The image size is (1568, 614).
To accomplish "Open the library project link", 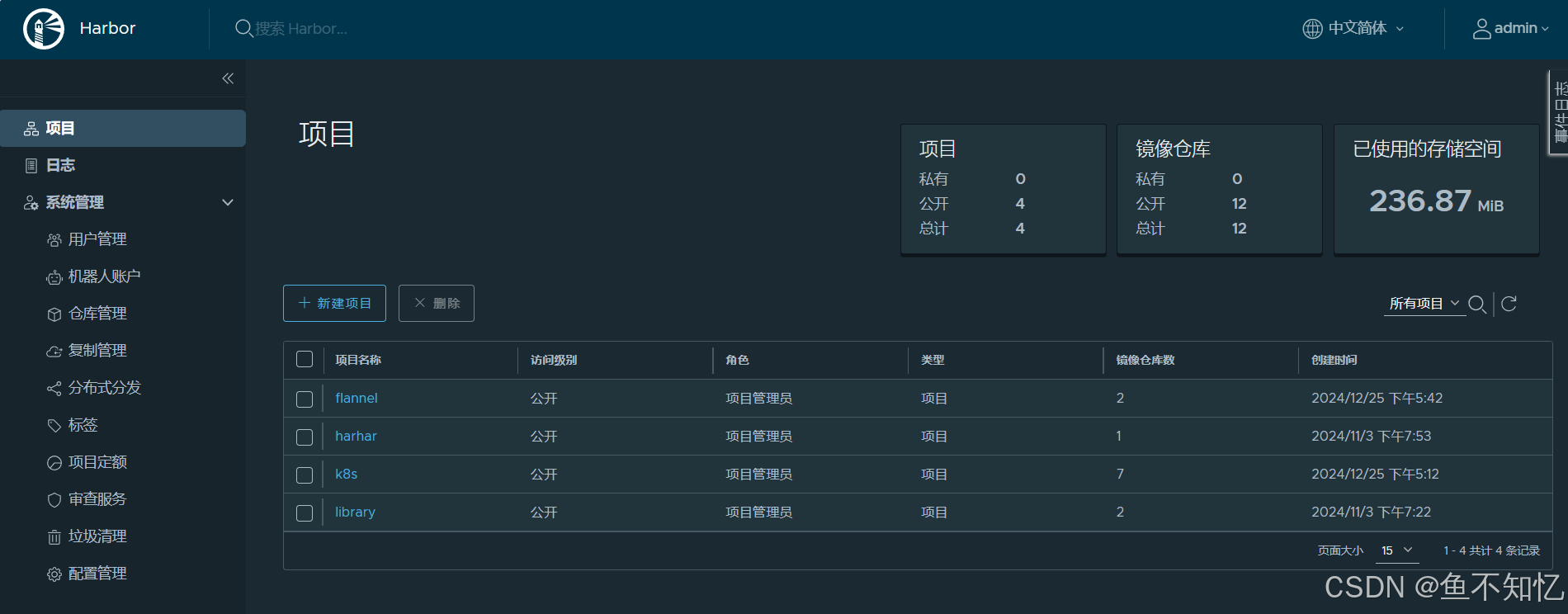I will pyautogui.click(x=355, y=512).
